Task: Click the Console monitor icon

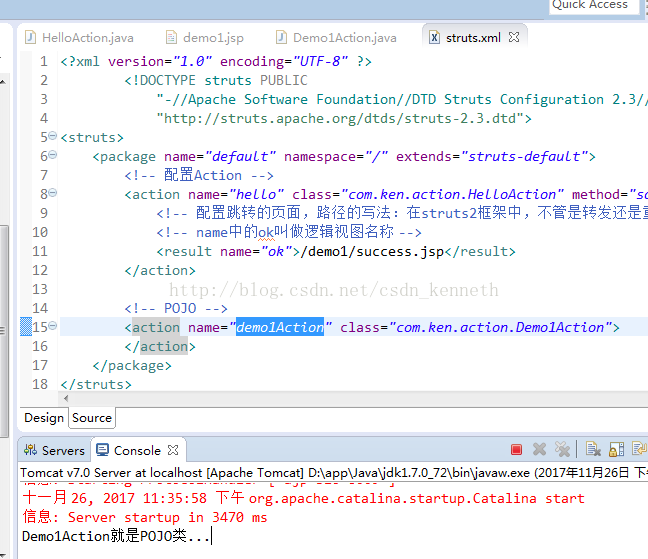Action: coord(102,450)
